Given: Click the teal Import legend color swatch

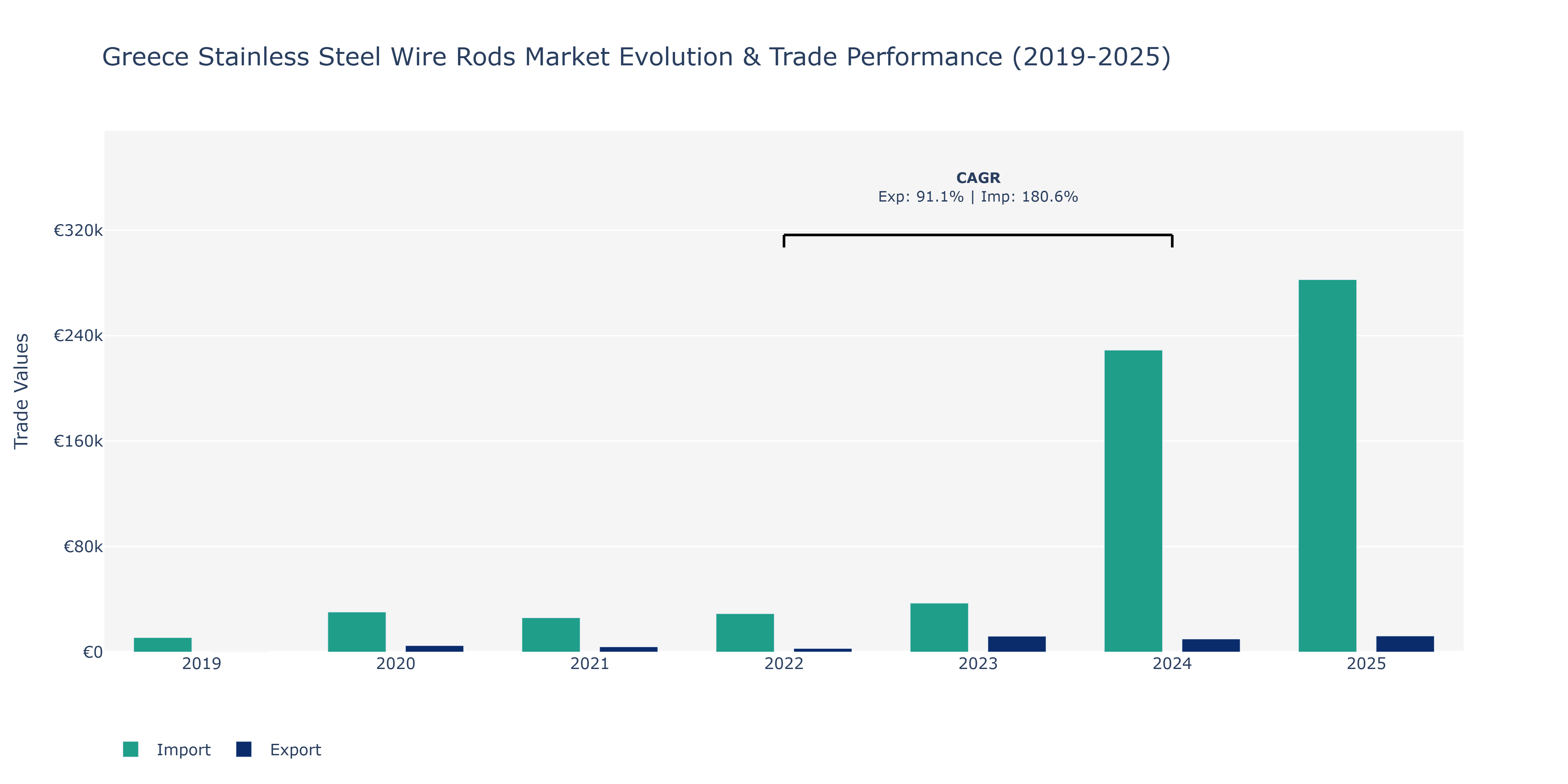Looking at the screenshot, I should pyautogui.click(x=130, y=749).
